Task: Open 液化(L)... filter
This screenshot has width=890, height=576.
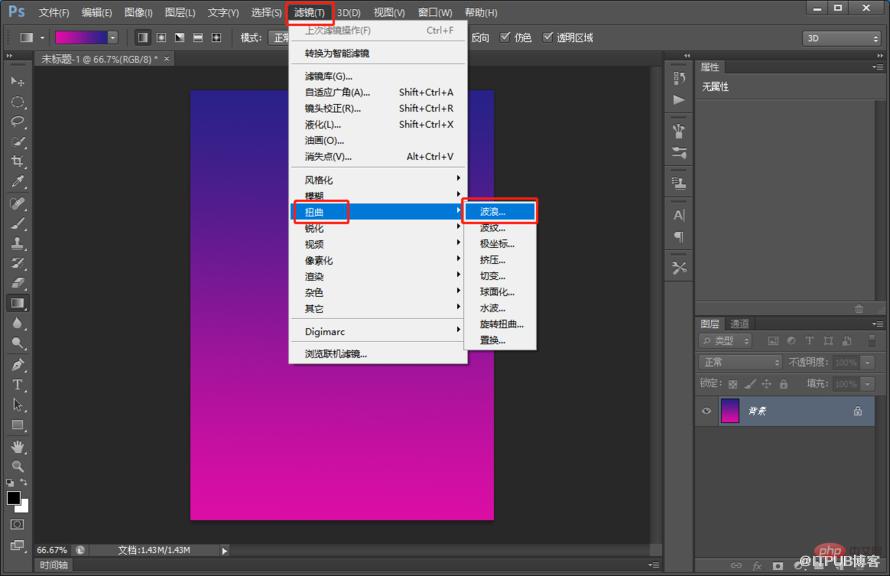Action: pyautogui.click(x=378, y=124)
